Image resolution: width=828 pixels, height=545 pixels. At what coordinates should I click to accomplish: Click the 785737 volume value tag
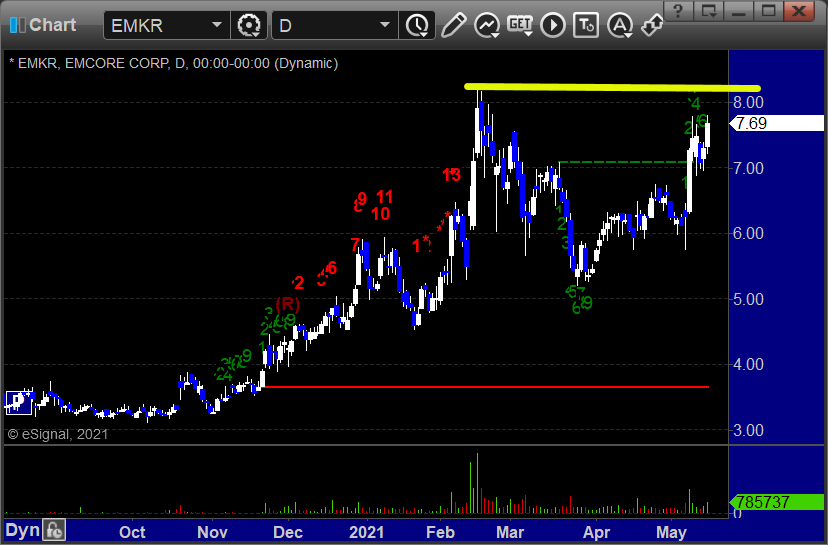(776, 502)
